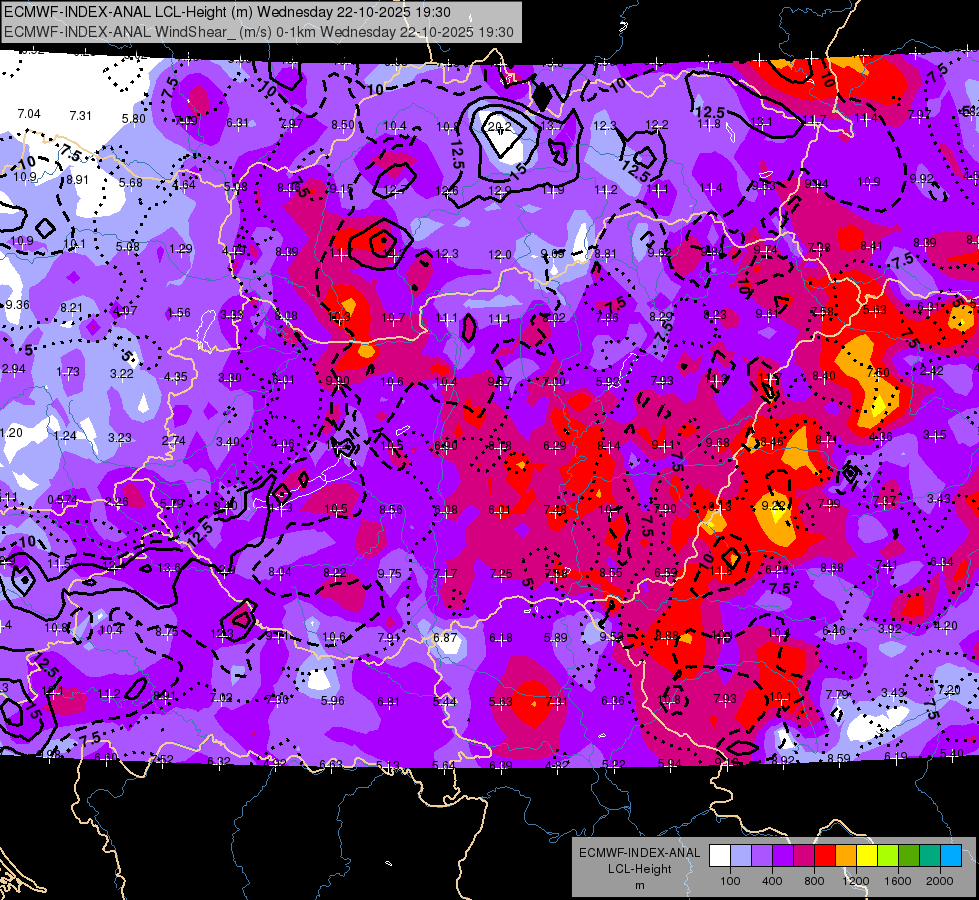Click the grid value 7.79

pos(837,695)
